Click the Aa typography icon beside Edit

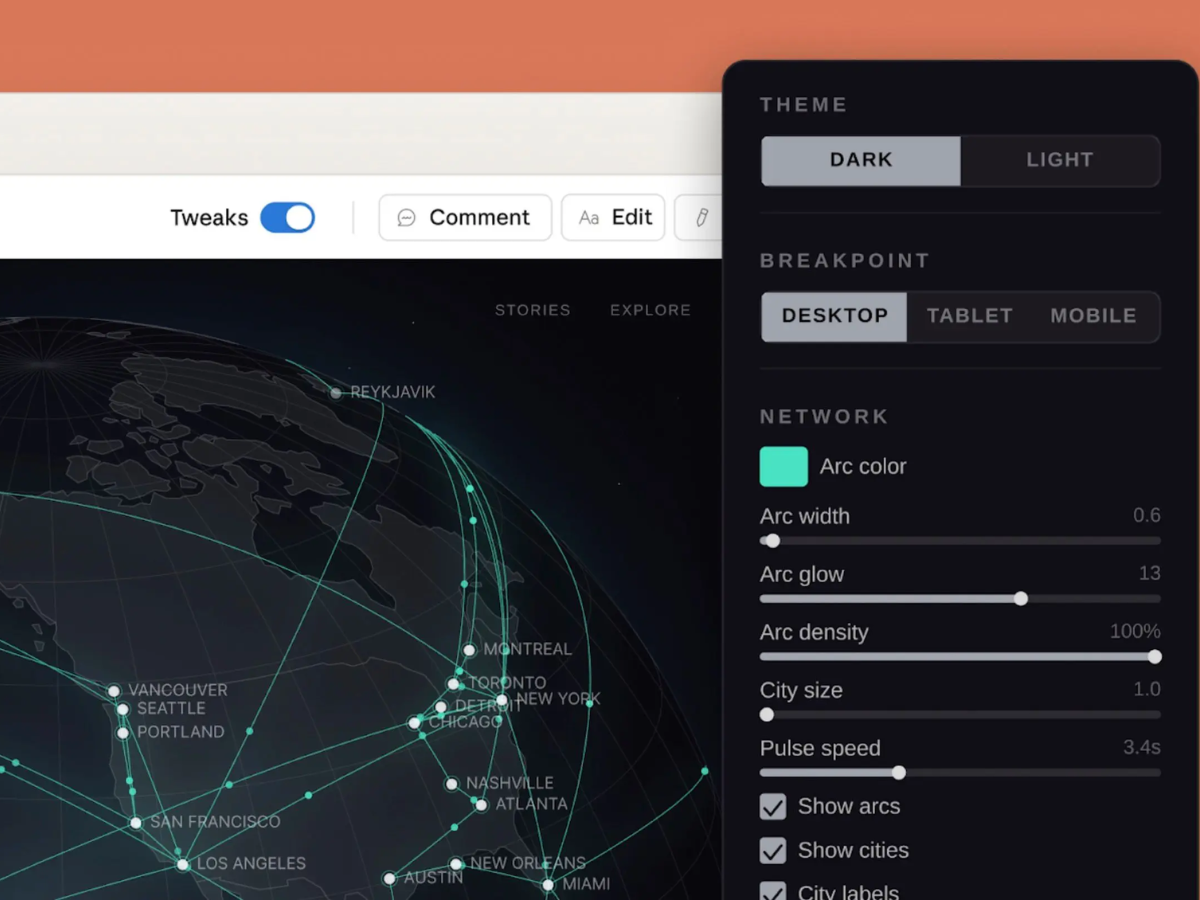pos(589,217)
